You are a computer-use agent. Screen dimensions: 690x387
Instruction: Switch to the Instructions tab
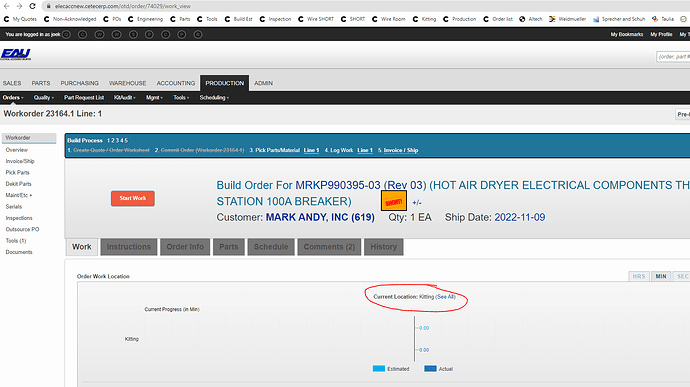[128, 247]
